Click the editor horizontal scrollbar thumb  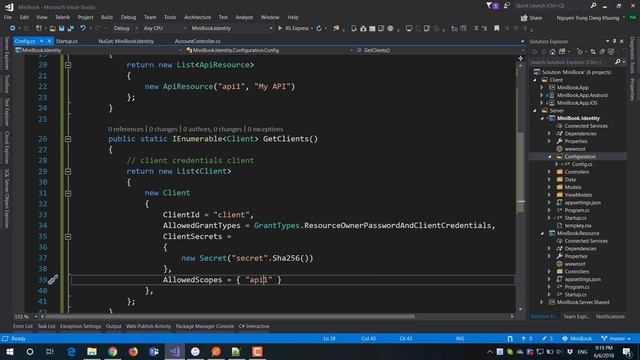tap(231, 316)
